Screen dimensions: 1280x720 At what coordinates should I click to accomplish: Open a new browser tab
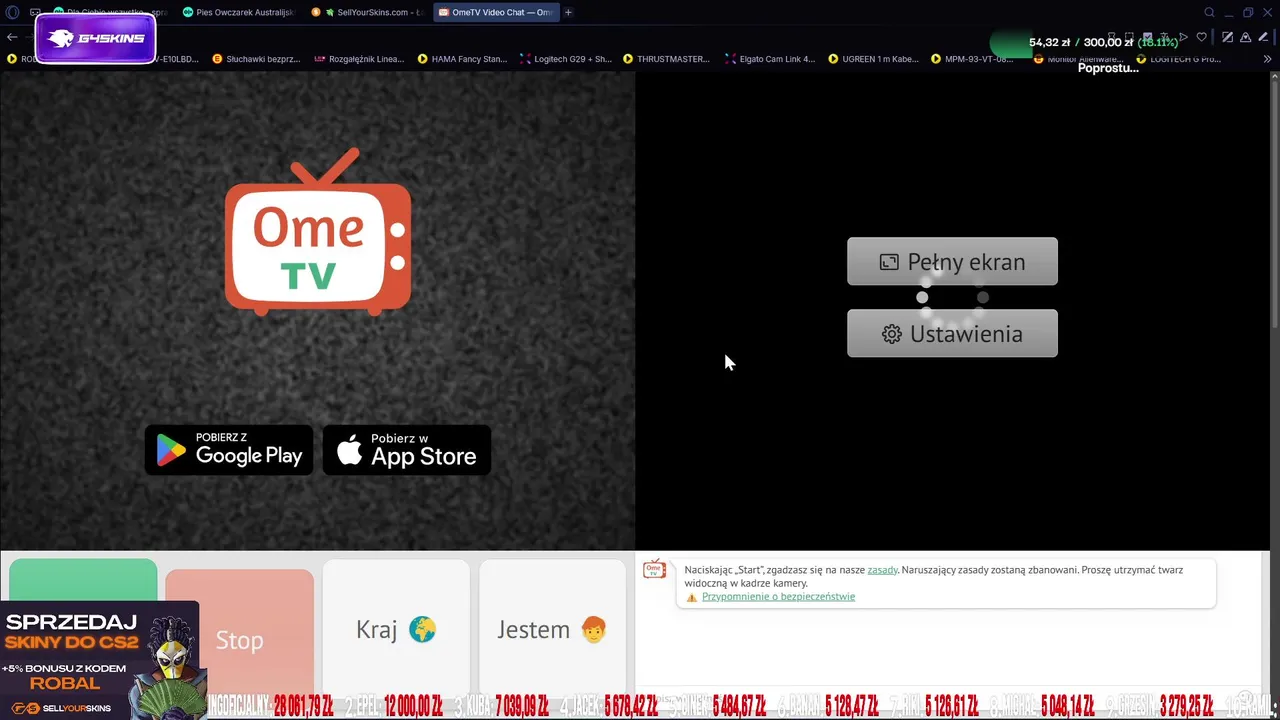[x=569, y=12]
